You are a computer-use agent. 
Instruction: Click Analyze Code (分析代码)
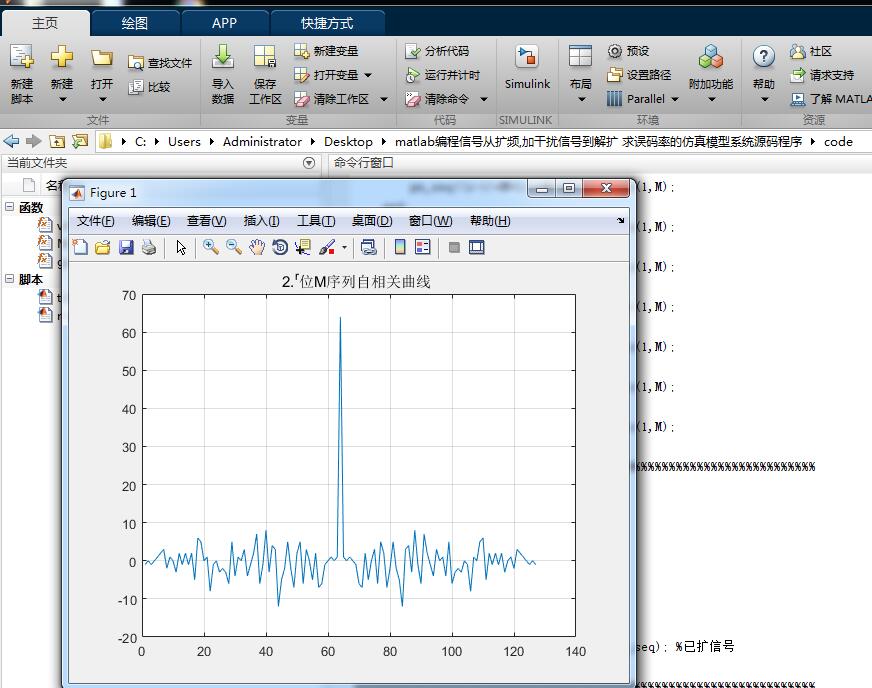(437, 51)
